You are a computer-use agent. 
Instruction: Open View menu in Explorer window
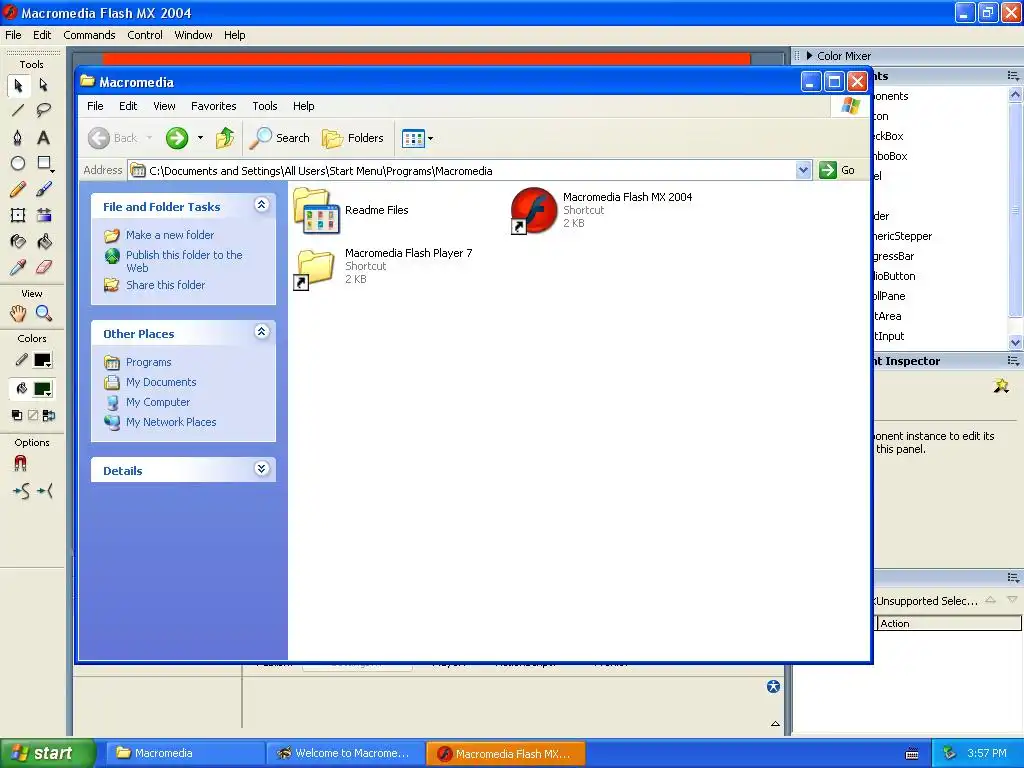[x=164, y=106]
